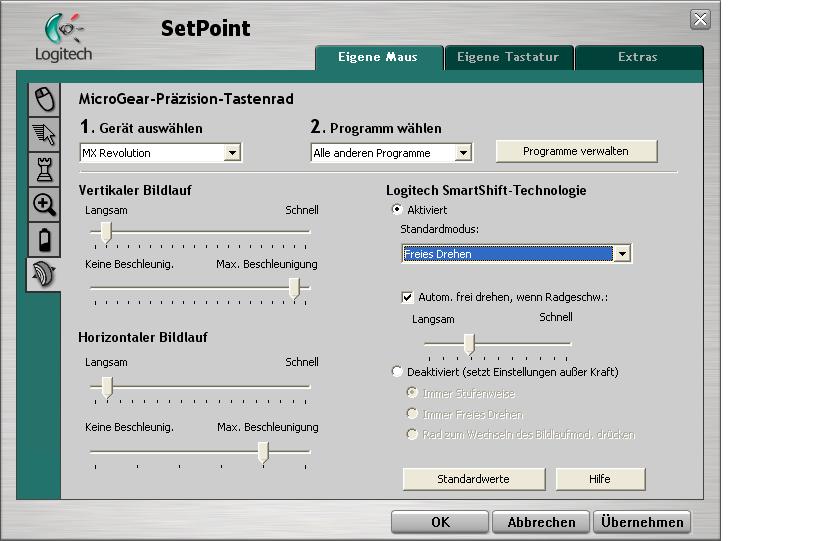Screen dimensions: 840x541
Task: Click the Programme verwalten button
Action: click(576, 151)
